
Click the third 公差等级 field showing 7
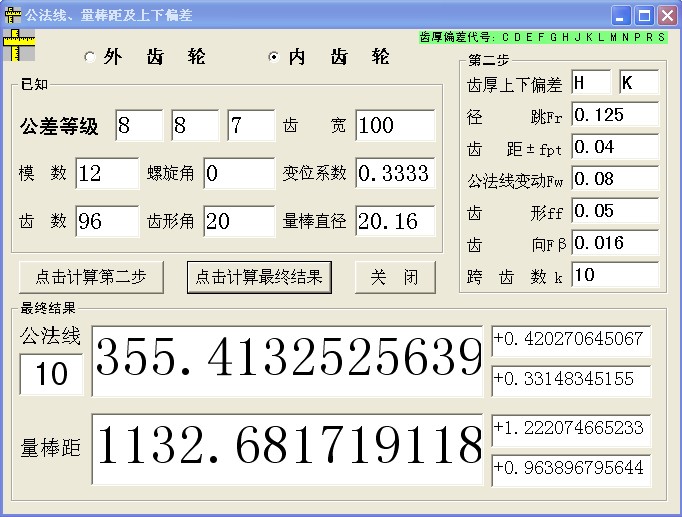[251, 126]
